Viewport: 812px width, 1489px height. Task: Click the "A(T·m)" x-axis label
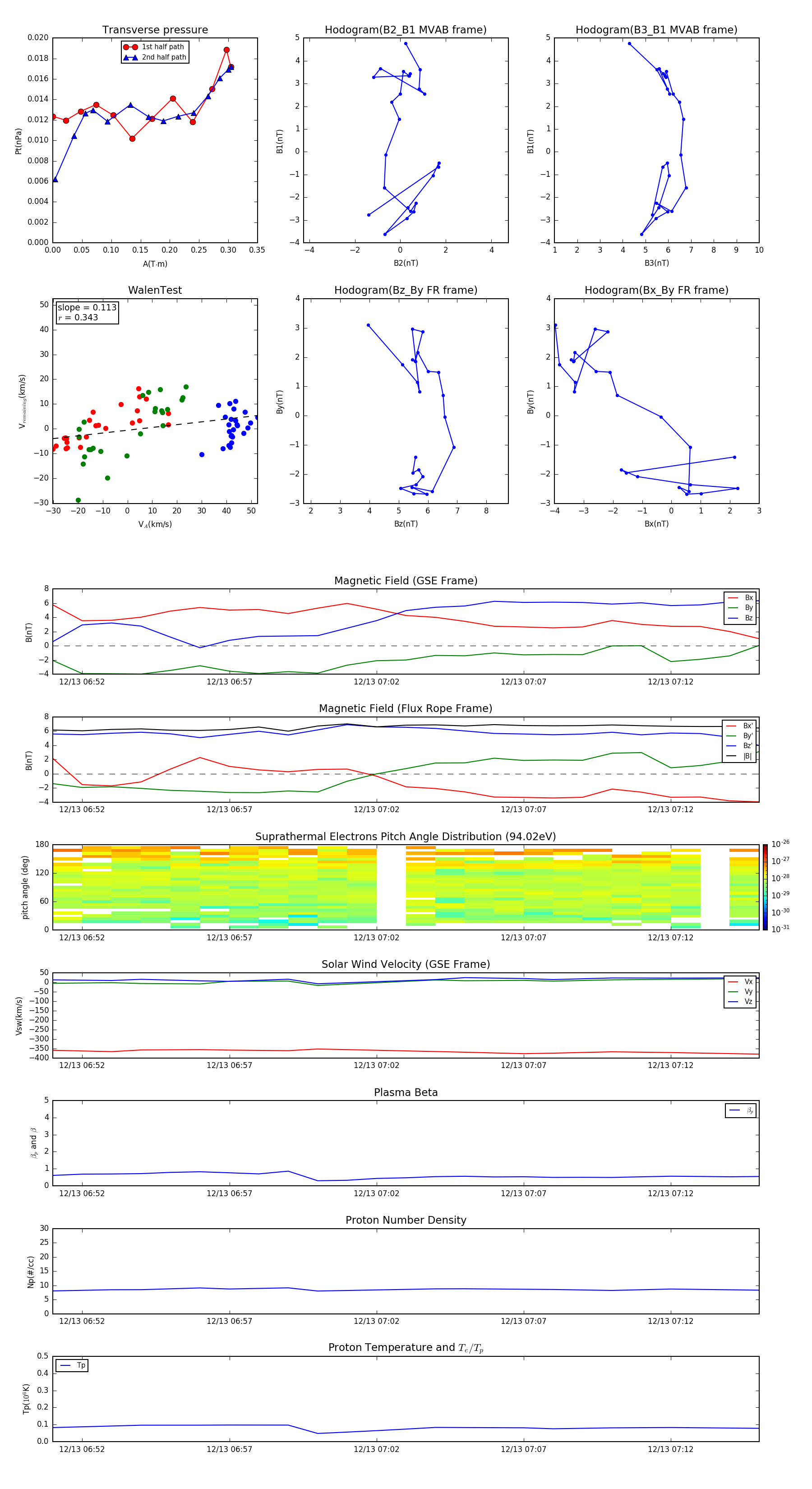(155, 264)
